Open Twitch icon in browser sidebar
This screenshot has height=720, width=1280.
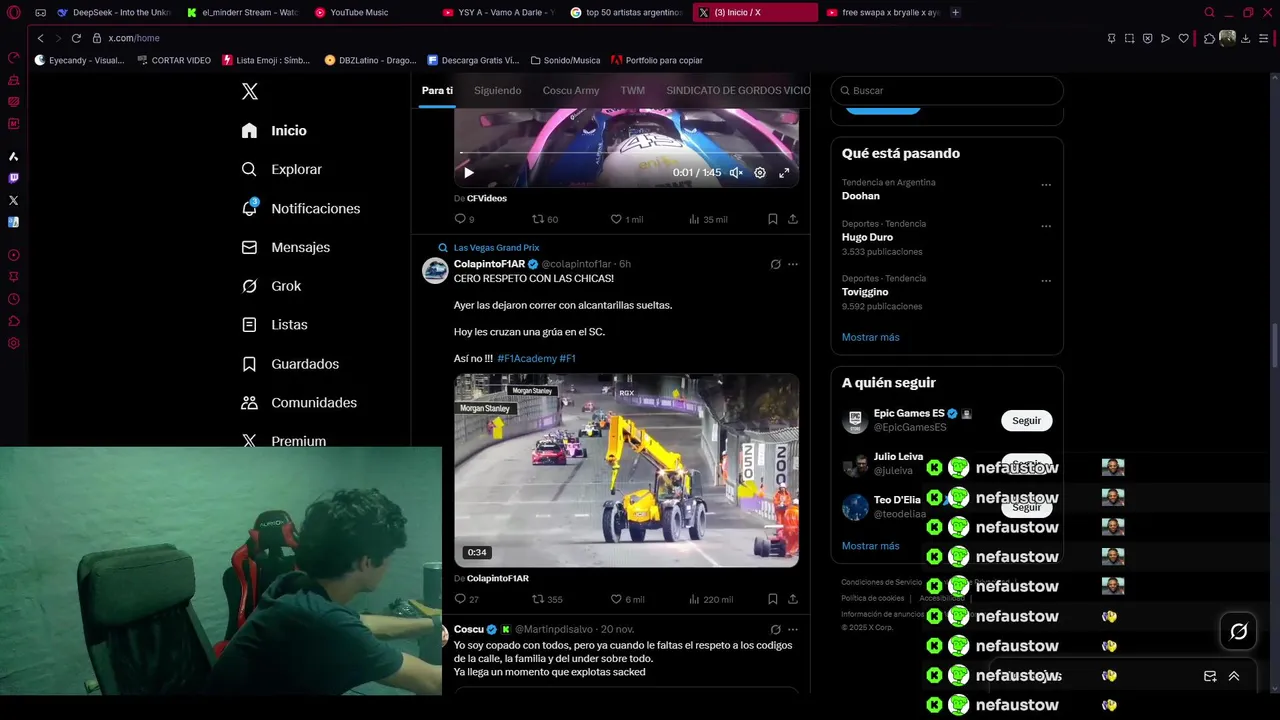13,178
